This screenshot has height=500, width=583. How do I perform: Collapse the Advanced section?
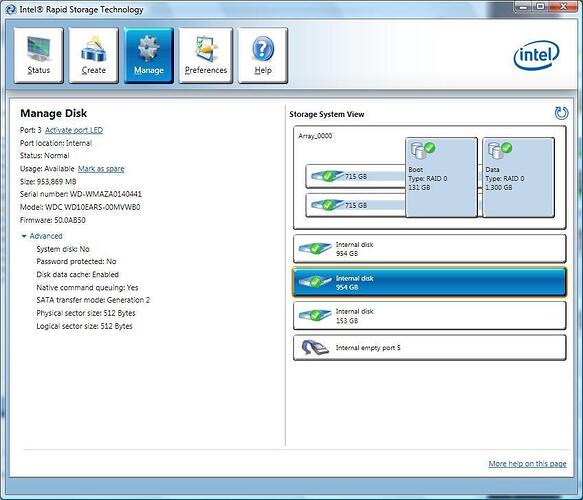click(42, 236)
